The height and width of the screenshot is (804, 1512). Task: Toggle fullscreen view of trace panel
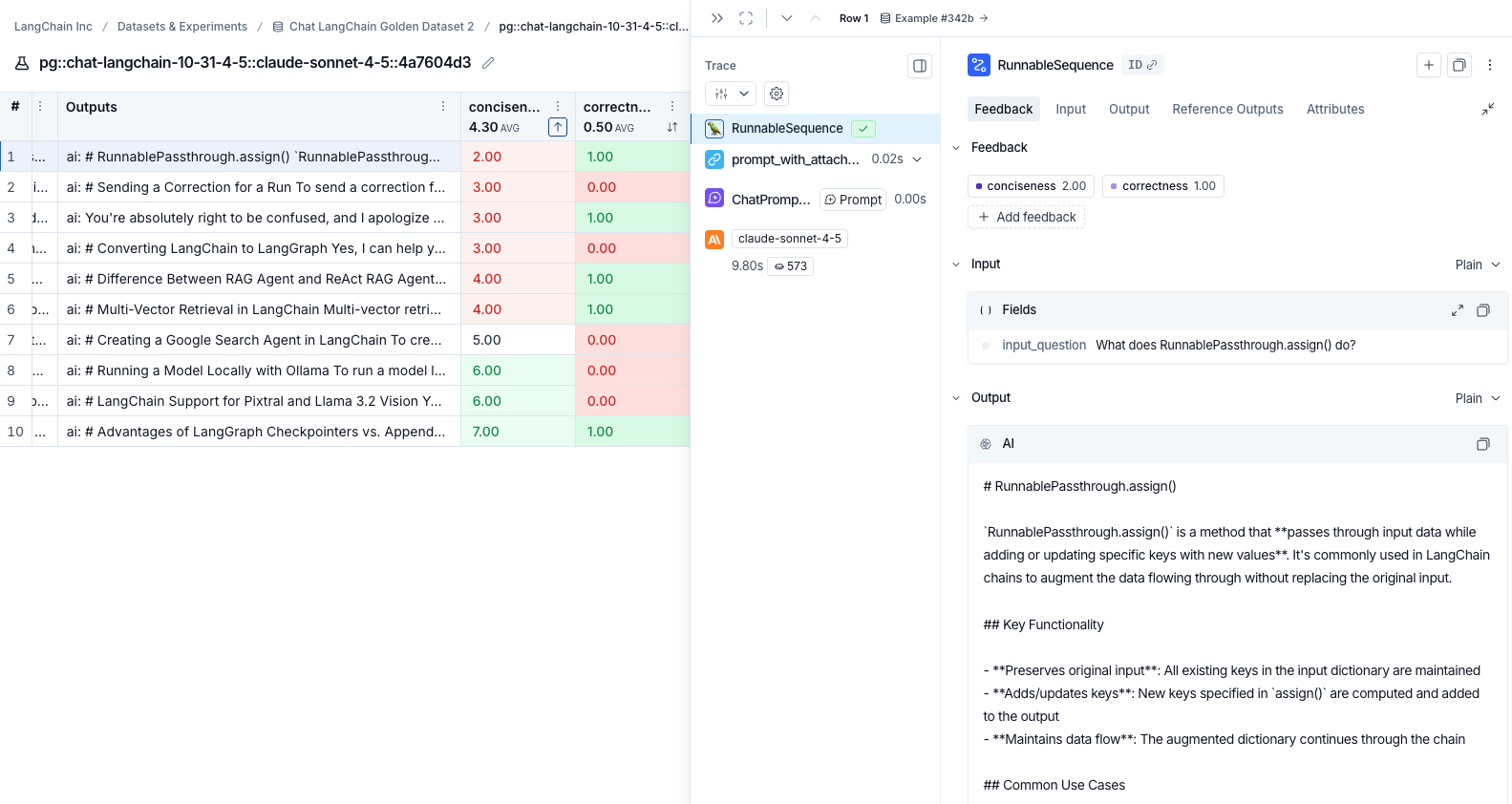click(746, 18)
